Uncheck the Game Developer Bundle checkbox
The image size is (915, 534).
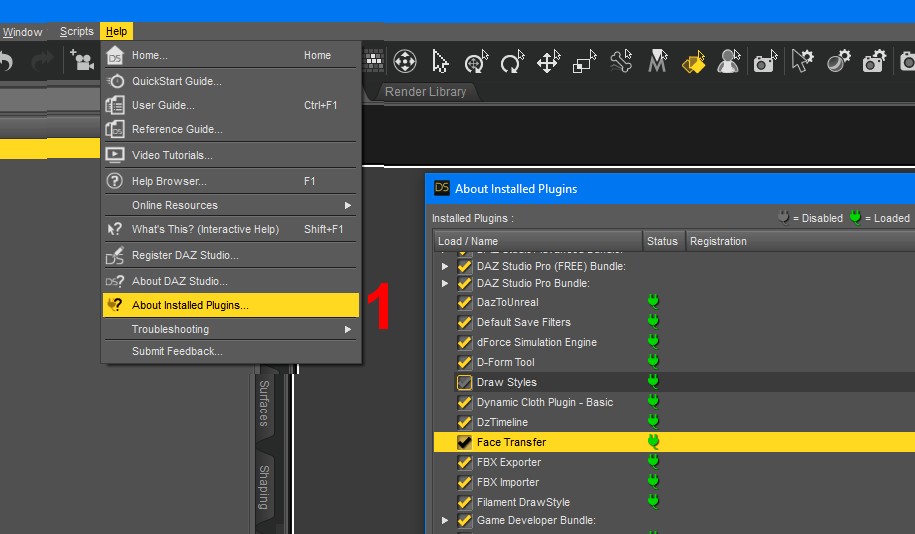pos(465,520)
